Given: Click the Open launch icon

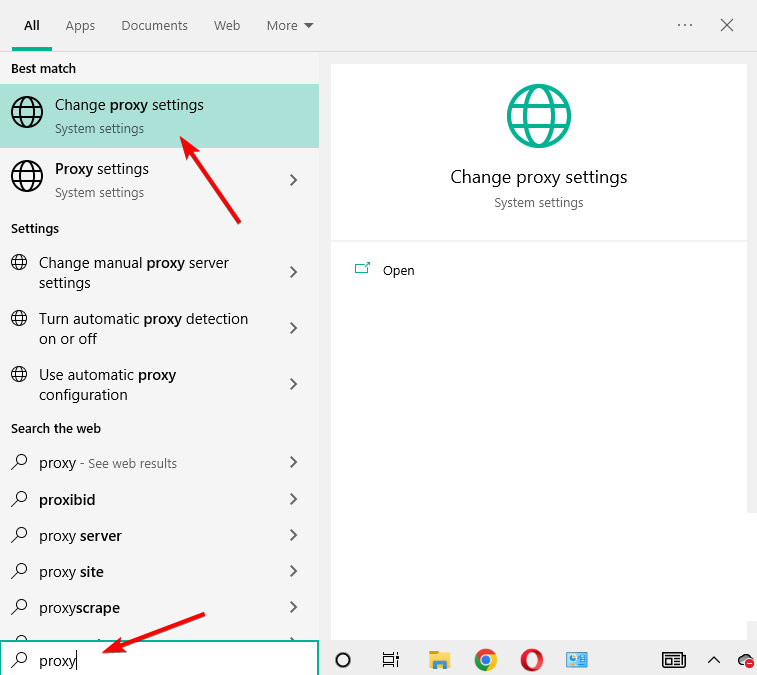Looking at the screenshot, I should click(x=362, y=268).
